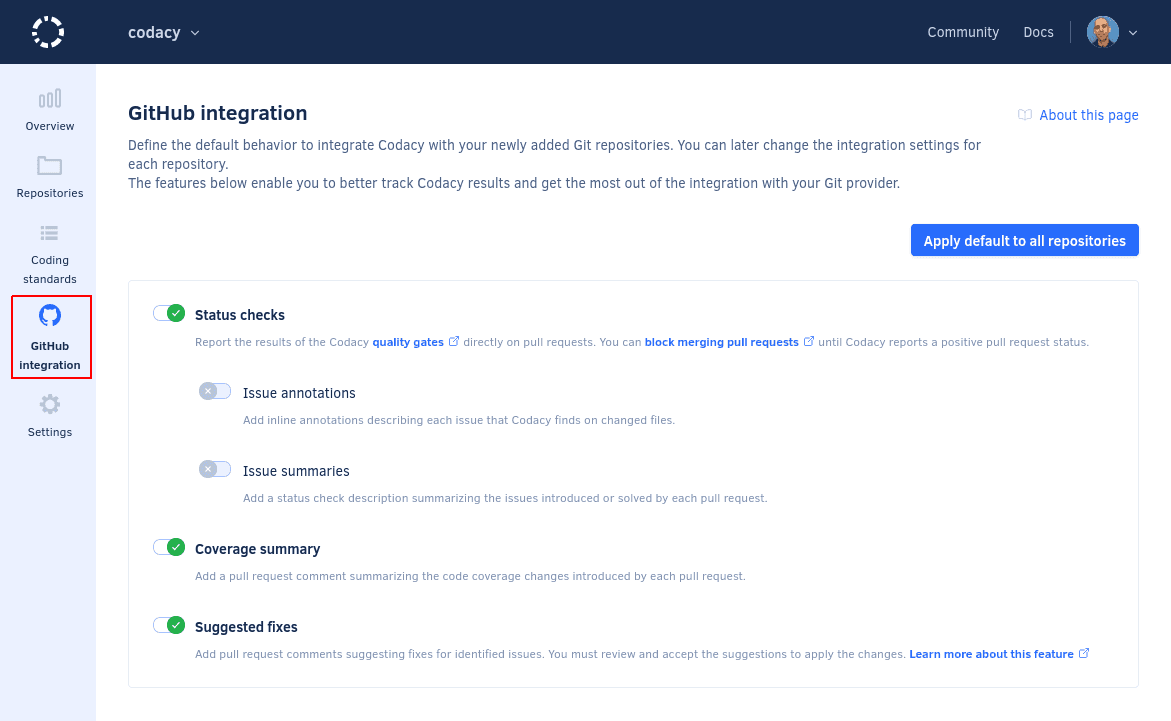
Task: Expand the account menu chevron next to avatar
Action: click(x=1132, y=33)
